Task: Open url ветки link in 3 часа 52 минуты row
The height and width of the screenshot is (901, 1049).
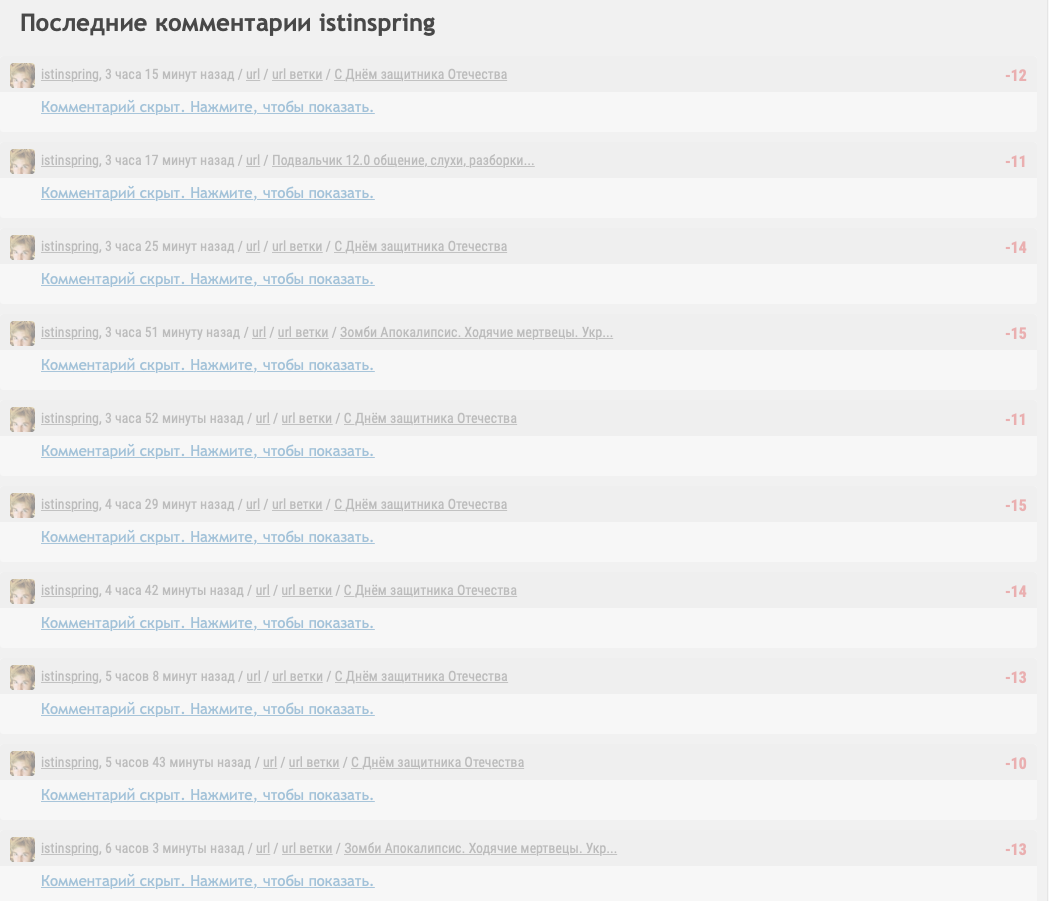Action: point(306,419)
